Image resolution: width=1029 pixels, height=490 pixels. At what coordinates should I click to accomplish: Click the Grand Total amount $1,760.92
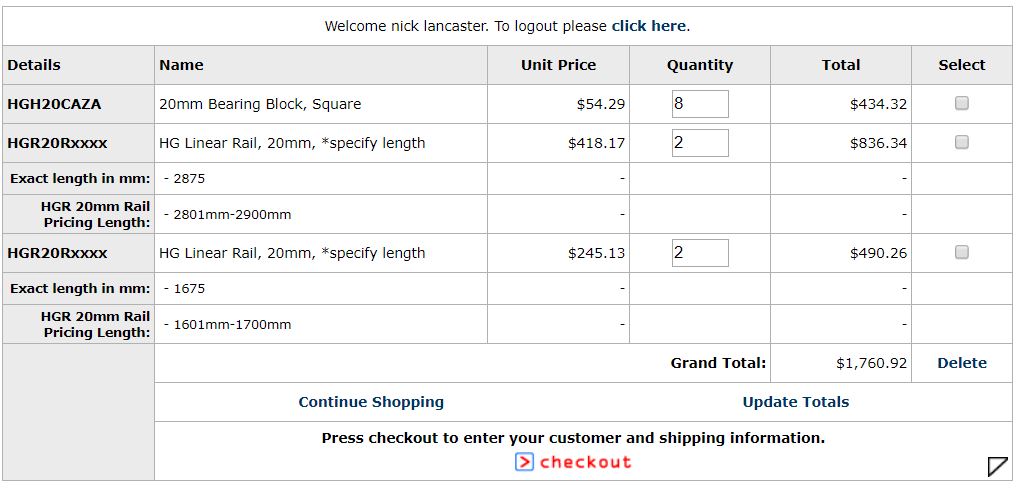pyautogui.click(x=872, y=363)
